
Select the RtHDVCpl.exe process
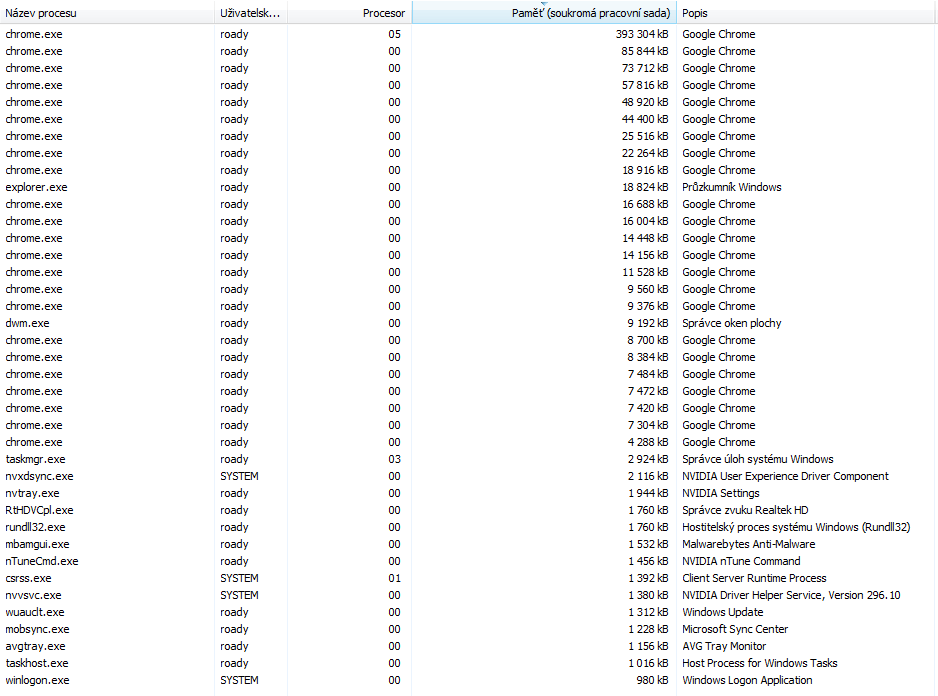pyautogui.click(x=39, y=510)
